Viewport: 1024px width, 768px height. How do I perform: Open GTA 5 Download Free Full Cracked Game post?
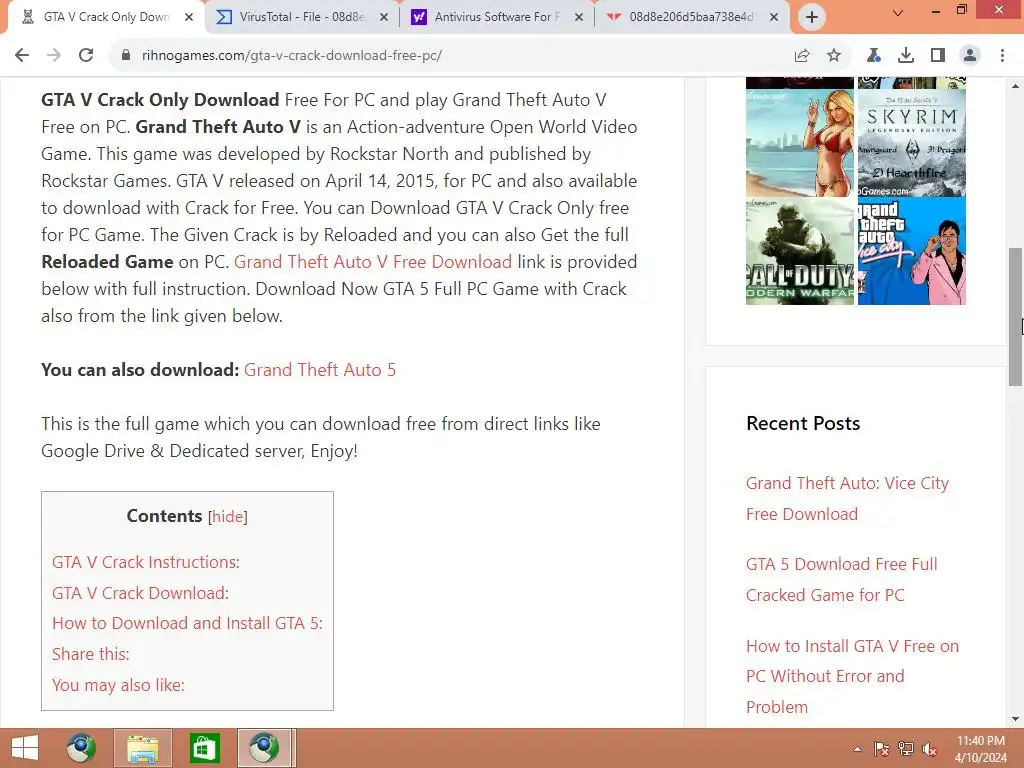pyautogui.click(x=841, y=579)
